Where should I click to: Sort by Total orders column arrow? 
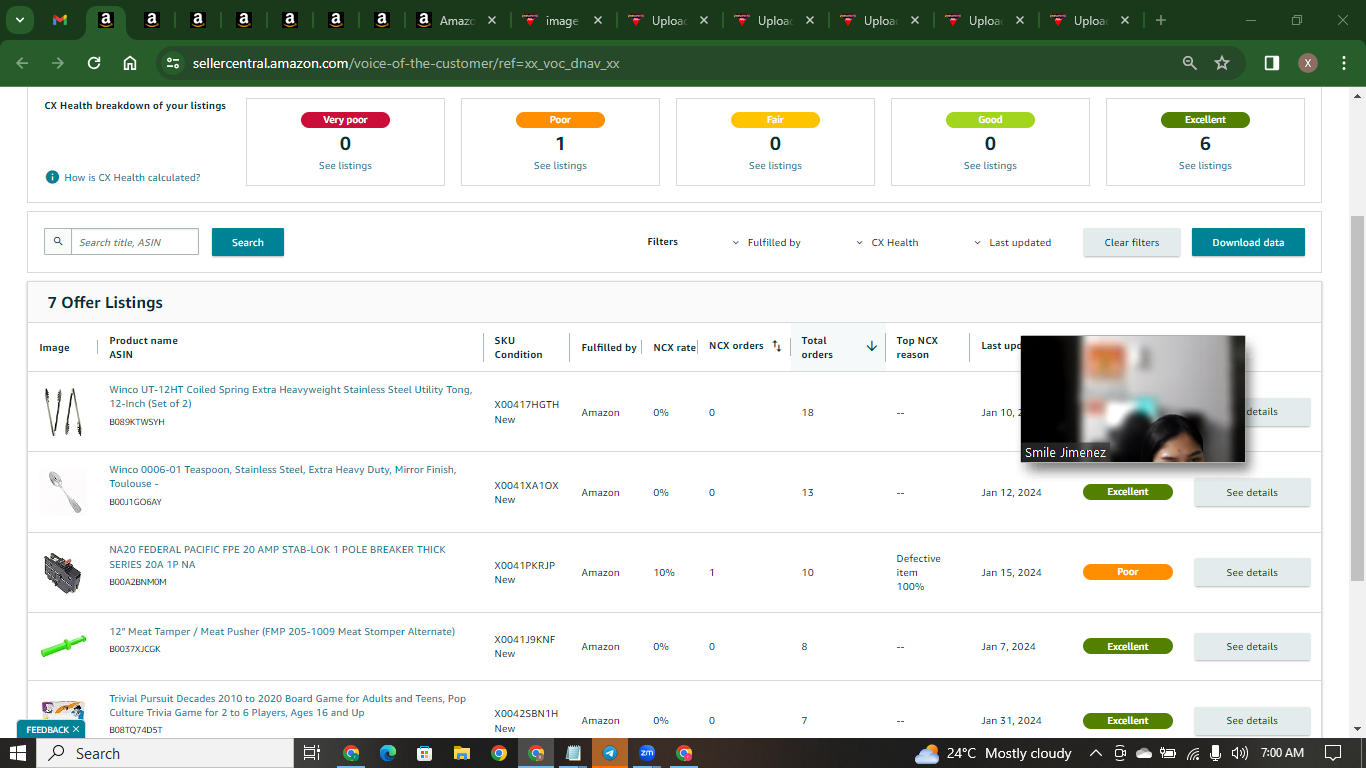pos(871,346)
